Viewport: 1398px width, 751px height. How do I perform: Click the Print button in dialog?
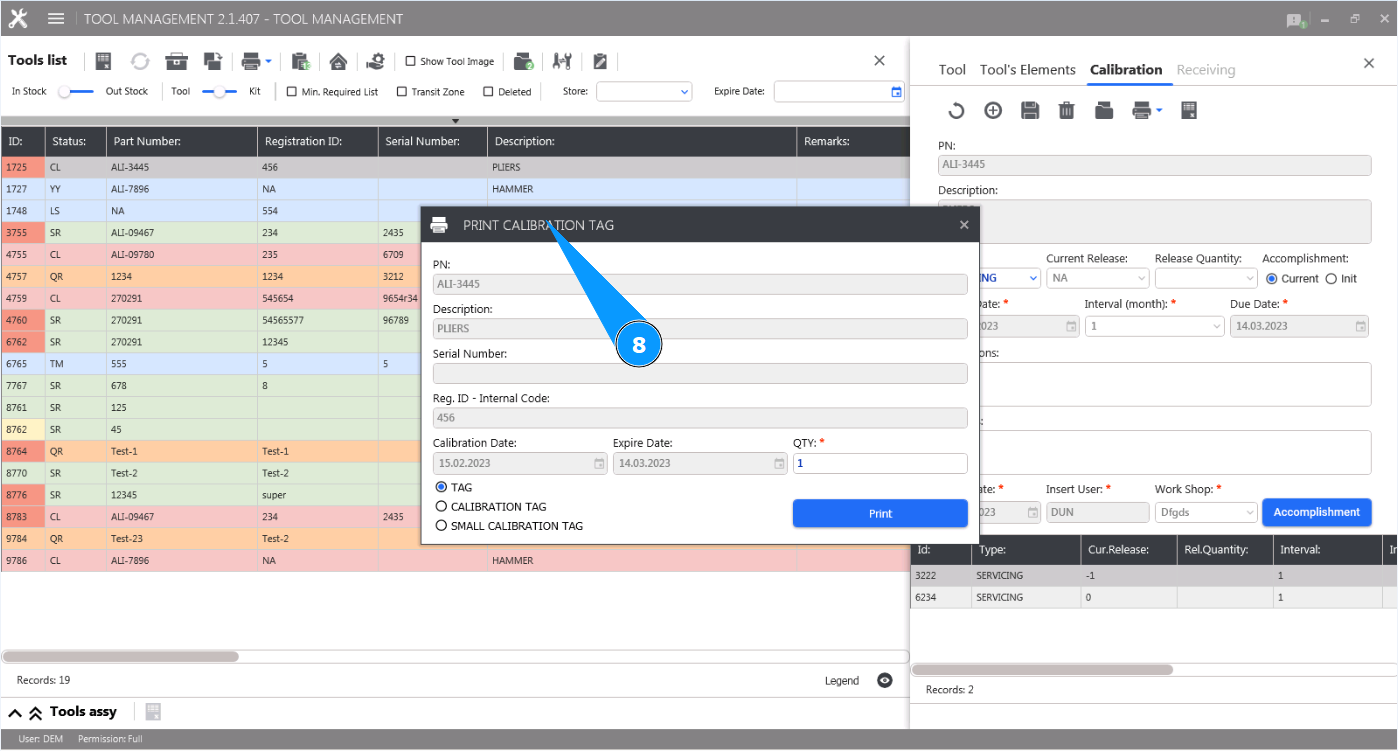click(880, 513)
